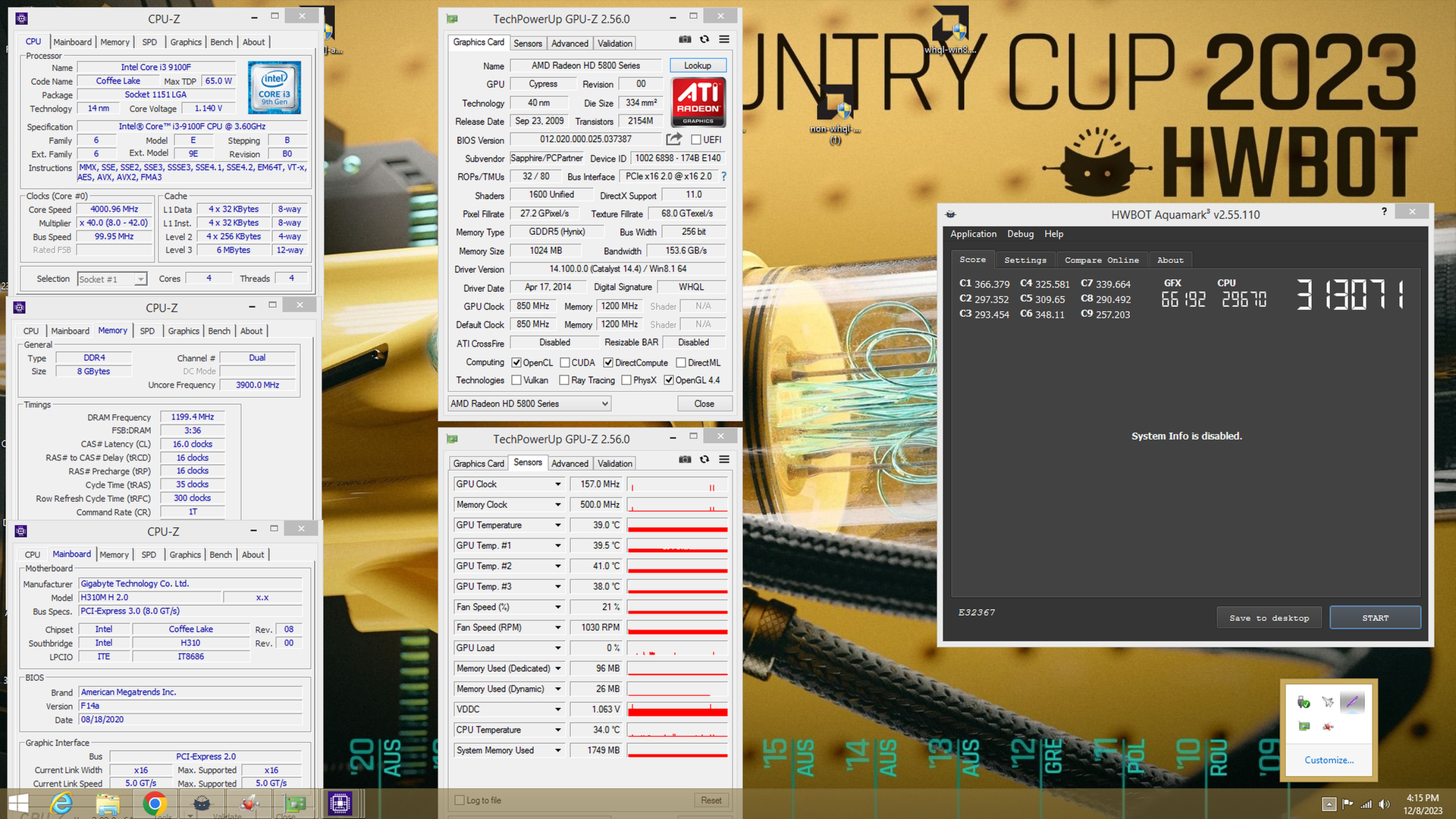Click the hidden icons arrow in system tray
Screen dimensions: 1456x819
click(x=1329, y=804)
